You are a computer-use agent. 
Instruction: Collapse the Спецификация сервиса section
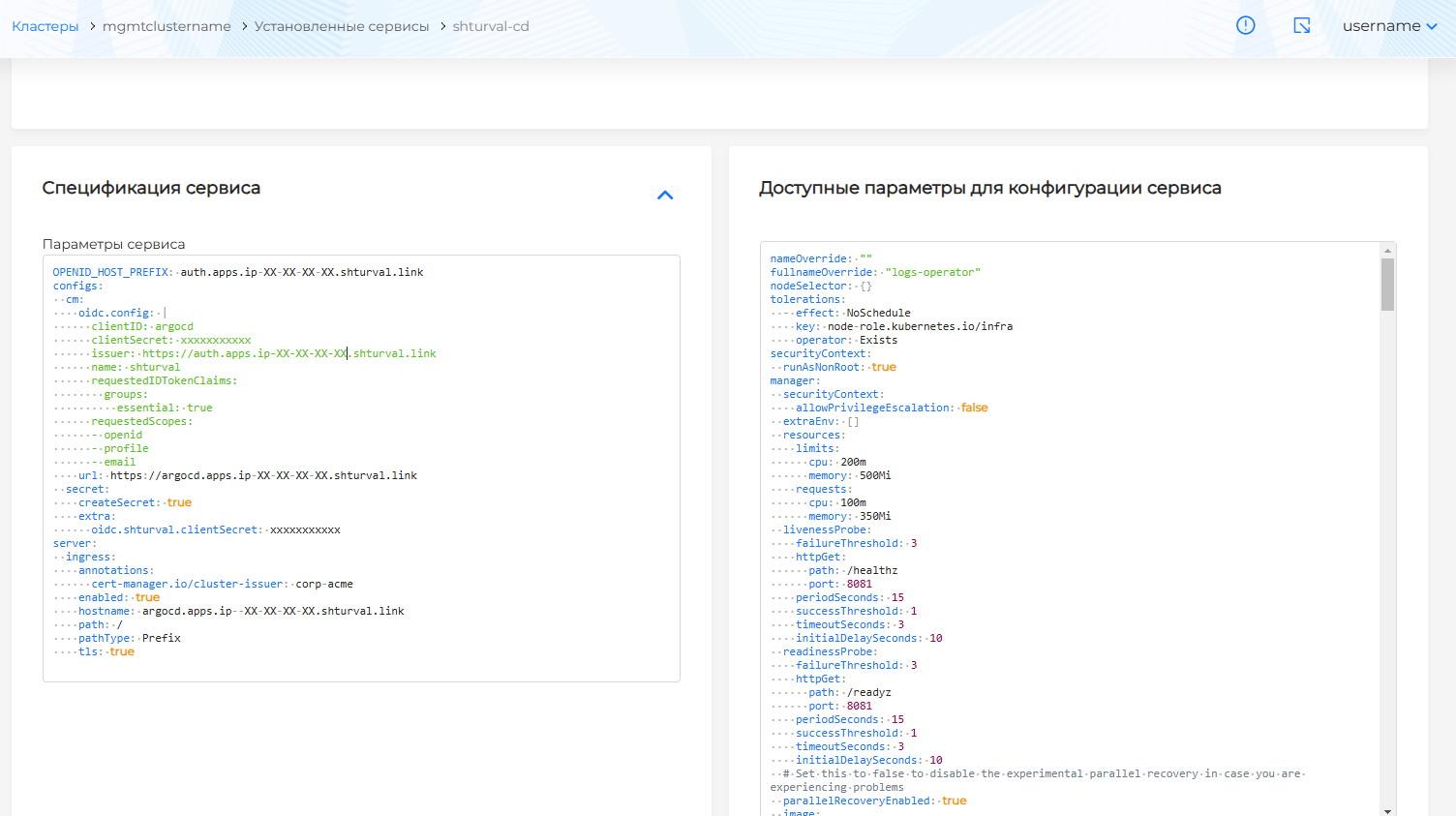click(x=665, y=195)
